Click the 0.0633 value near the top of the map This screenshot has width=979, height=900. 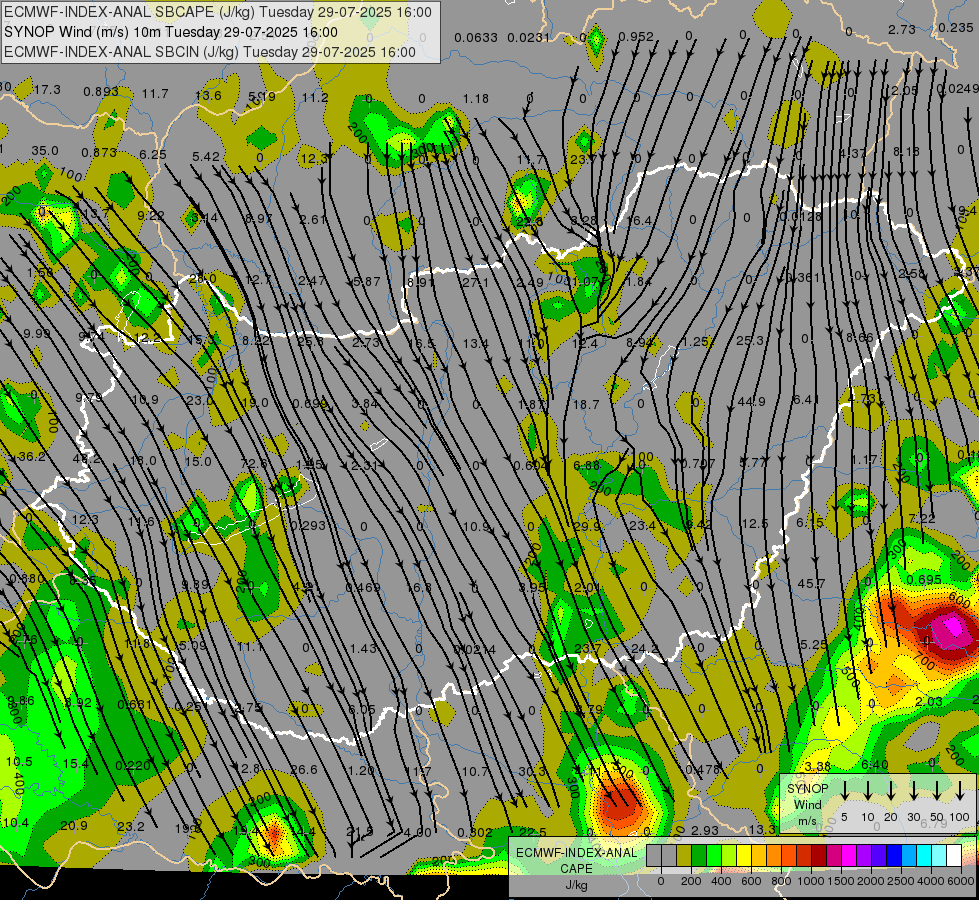476,38
